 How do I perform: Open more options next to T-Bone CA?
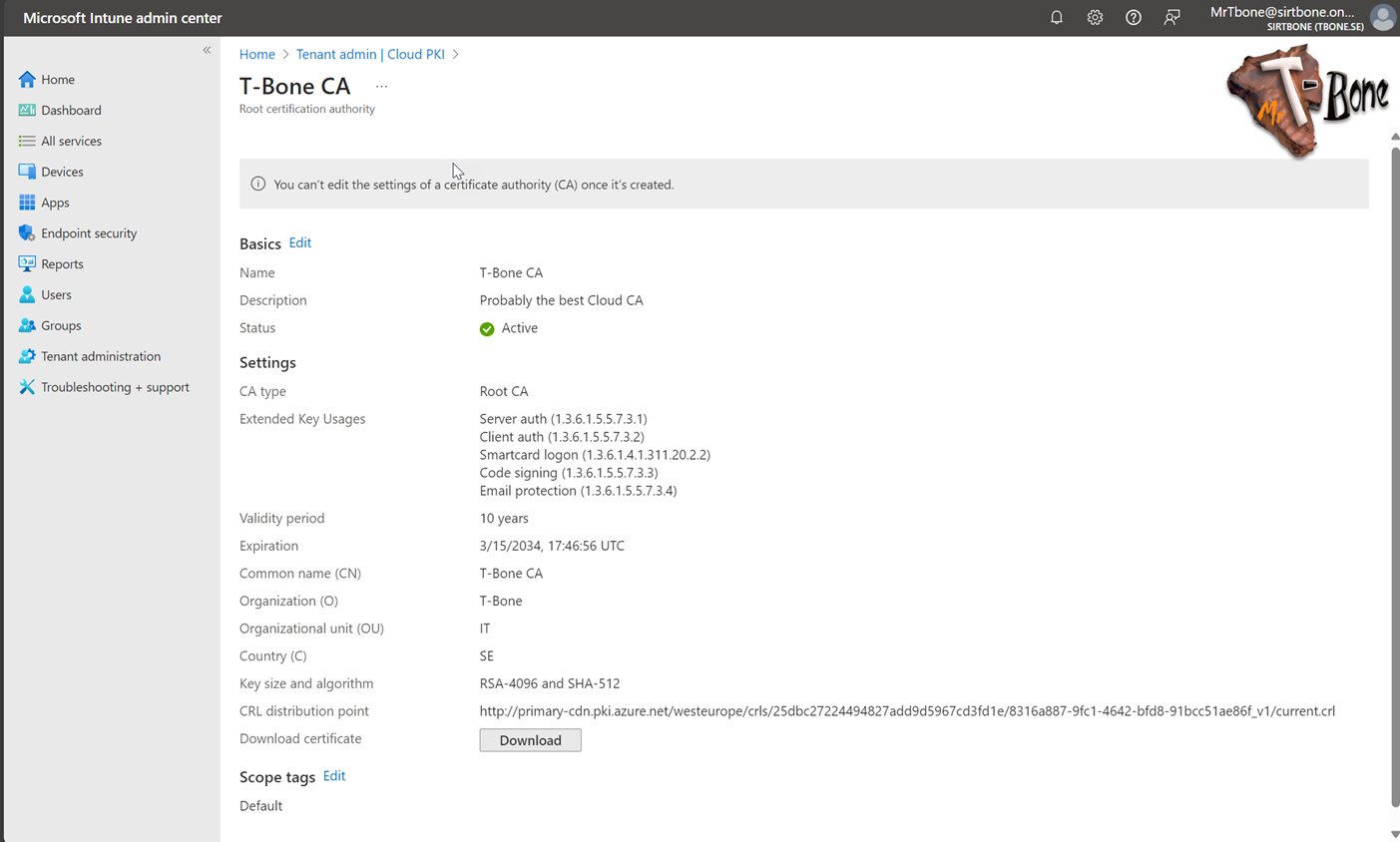[380, 86]
